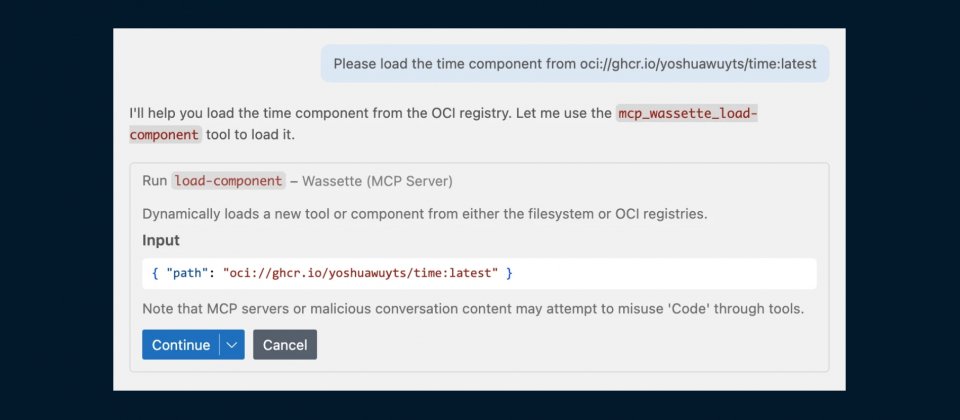Click the closing brace in the JSON input
The width and height of the screenshot is (960, 420).
pyautogui.click(x=509, y=273)
